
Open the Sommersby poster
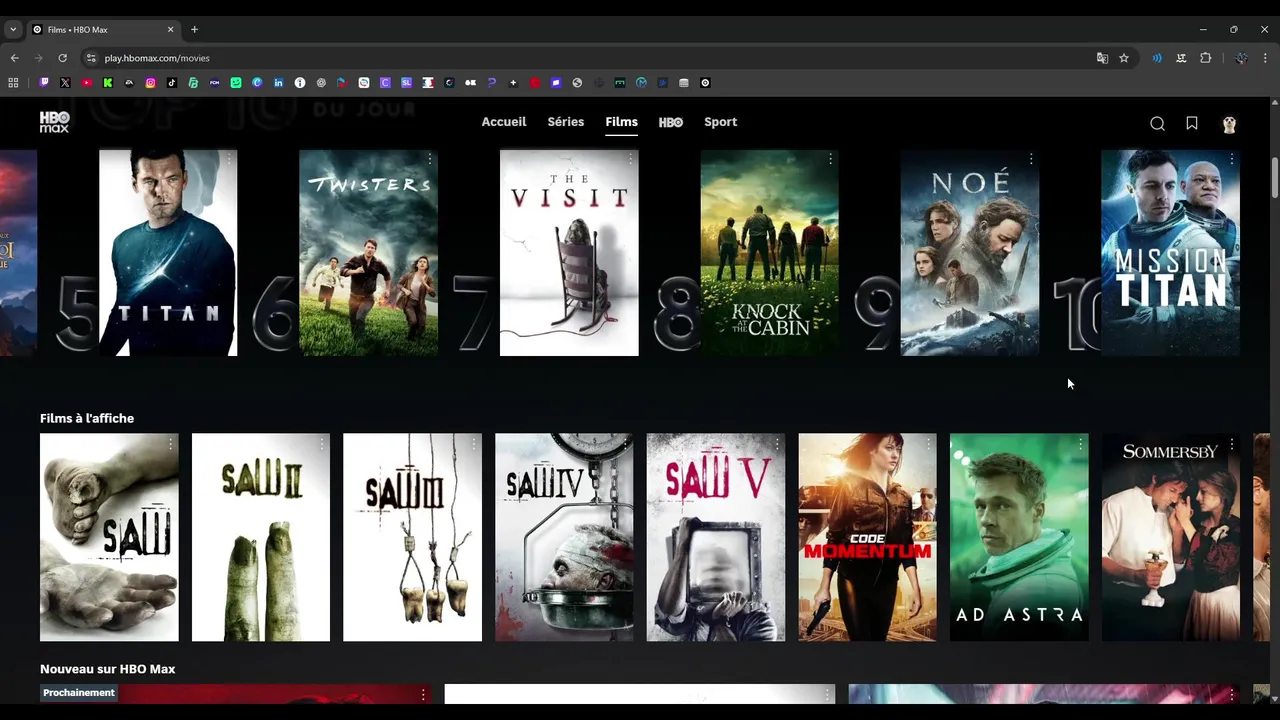[x=1171, y=537]
